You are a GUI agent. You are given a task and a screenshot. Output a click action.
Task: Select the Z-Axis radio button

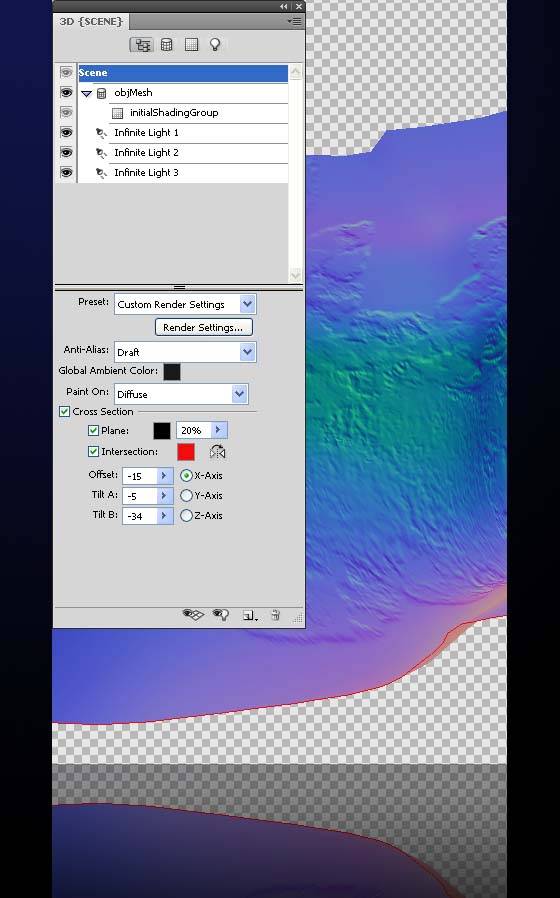click(186, 515)
